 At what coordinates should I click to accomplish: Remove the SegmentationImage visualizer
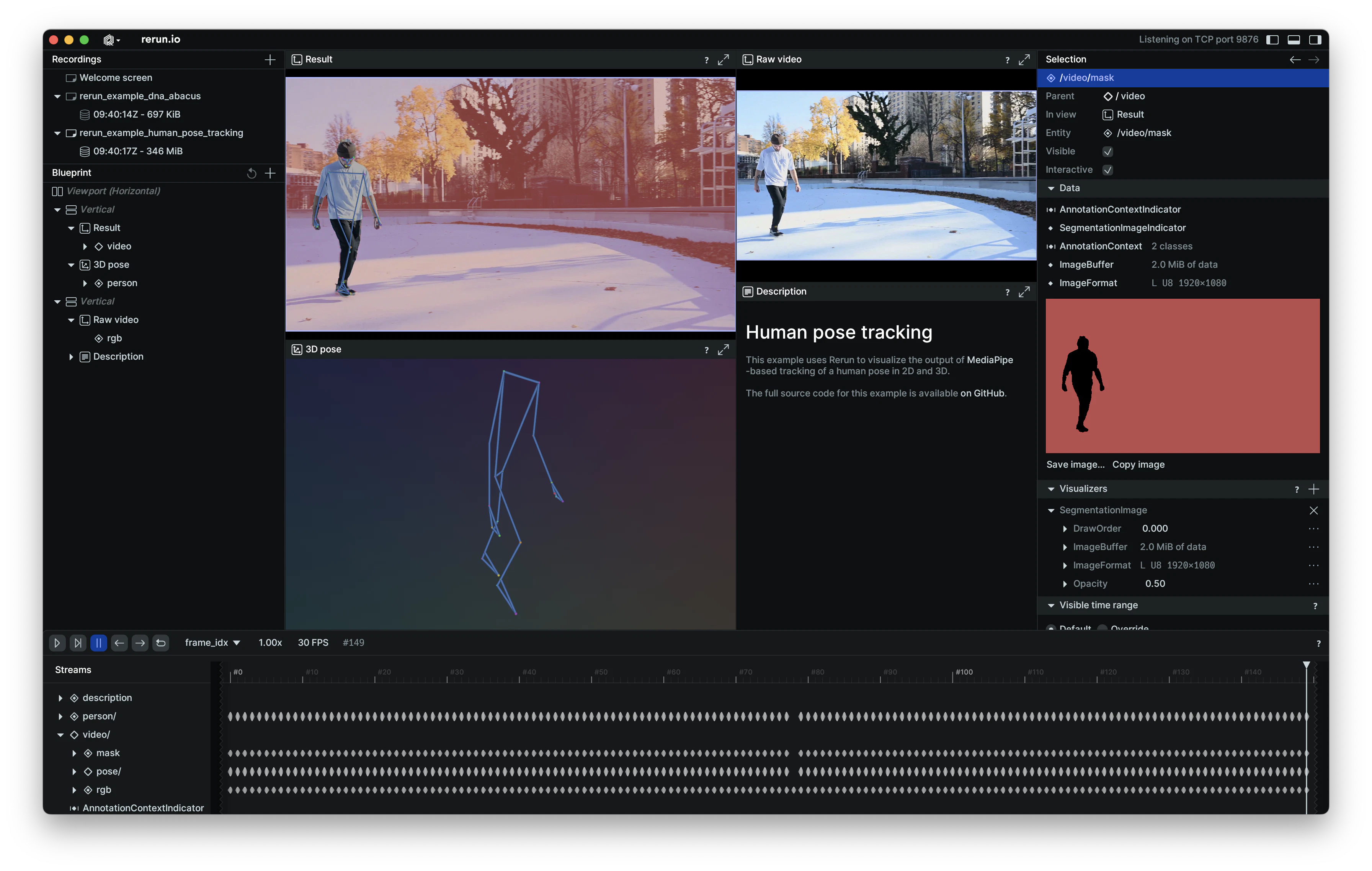(1314, 511)
